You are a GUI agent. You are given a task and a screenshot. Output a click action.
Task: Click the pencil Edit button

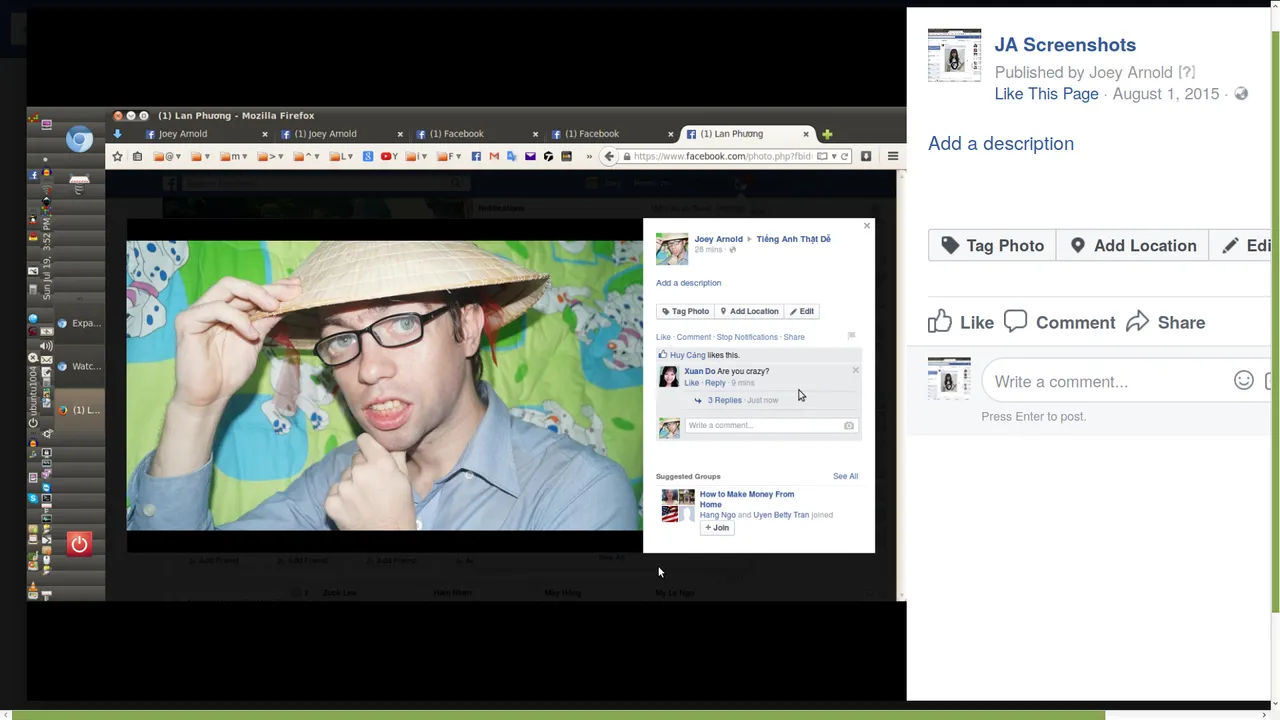pyautogui.click(x=1242, y=246)
